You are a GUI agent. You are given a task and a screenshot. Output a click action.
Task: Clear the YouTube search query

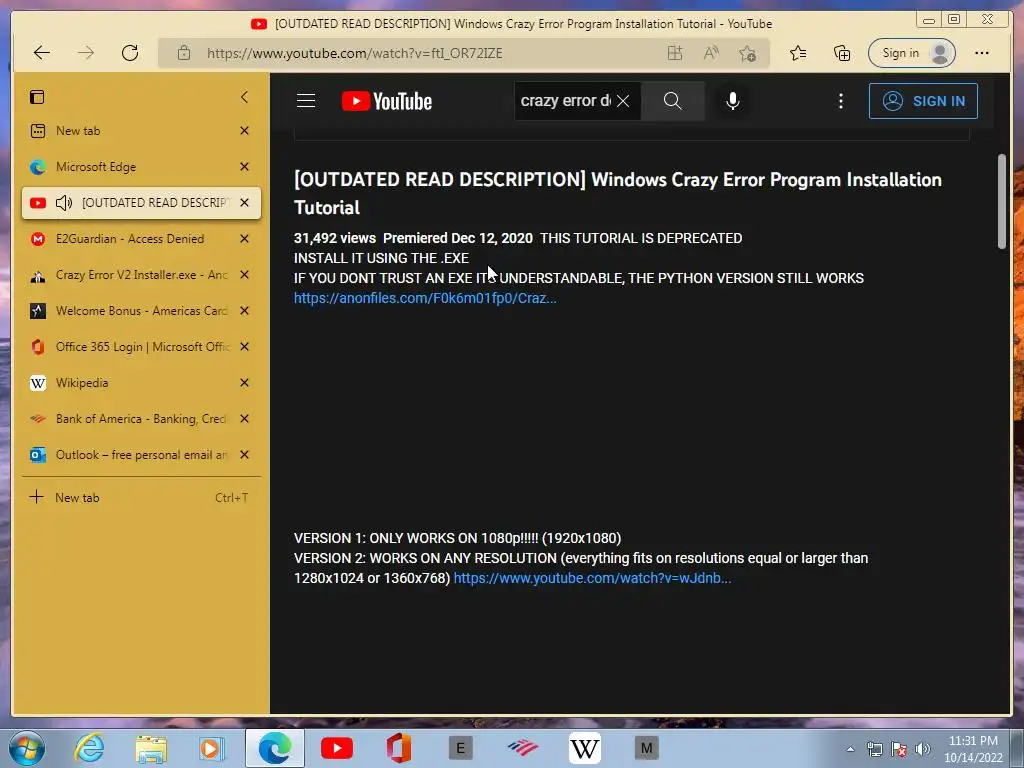pyautogui.click(x=623, y=101)
